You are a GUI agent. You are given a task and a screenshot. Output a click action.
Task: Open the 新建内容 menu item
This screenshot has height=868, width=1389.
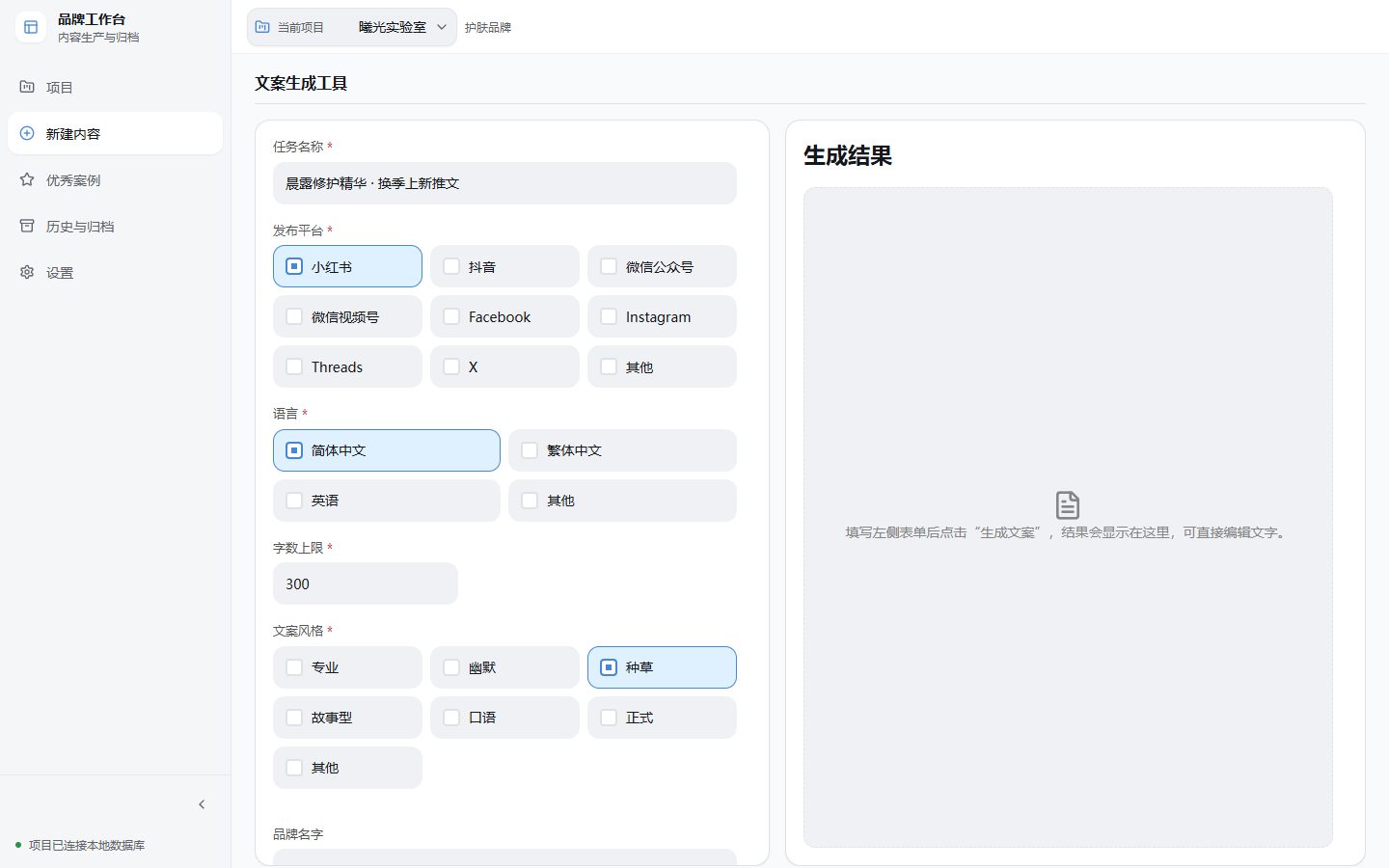116,133
